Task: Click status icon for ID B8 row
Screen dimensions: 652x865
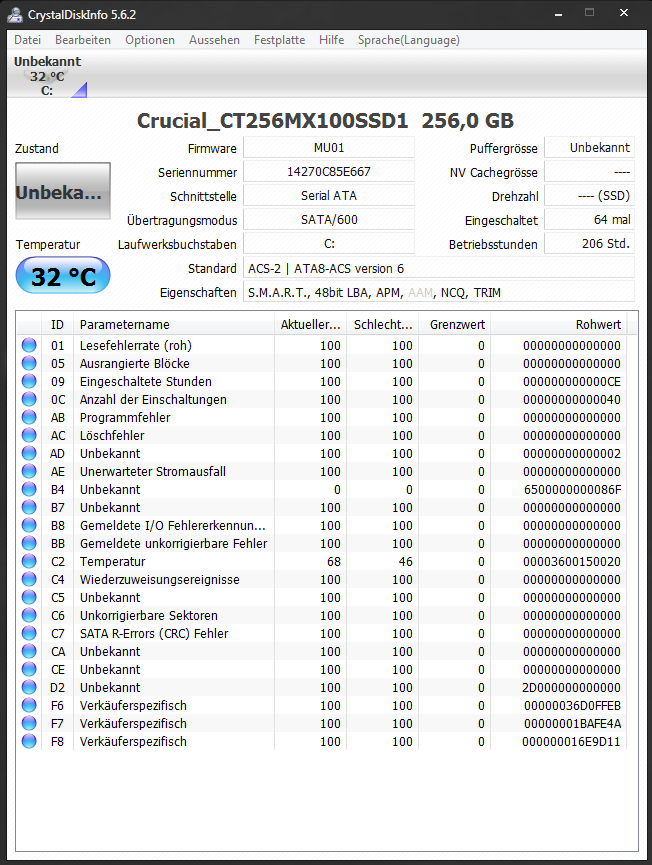Action: pos(29,525)
